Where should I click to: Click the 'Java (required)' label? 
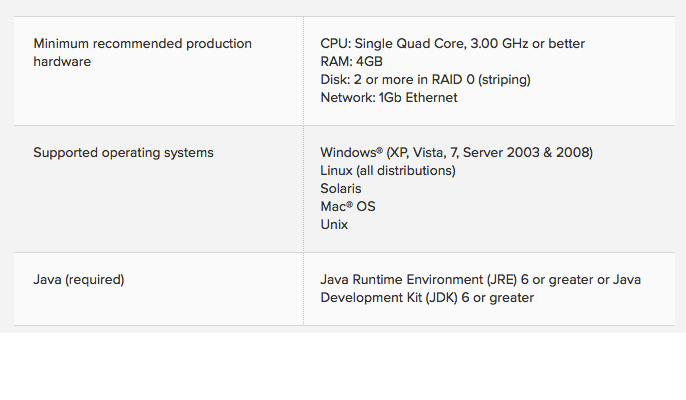pos(79,280)
